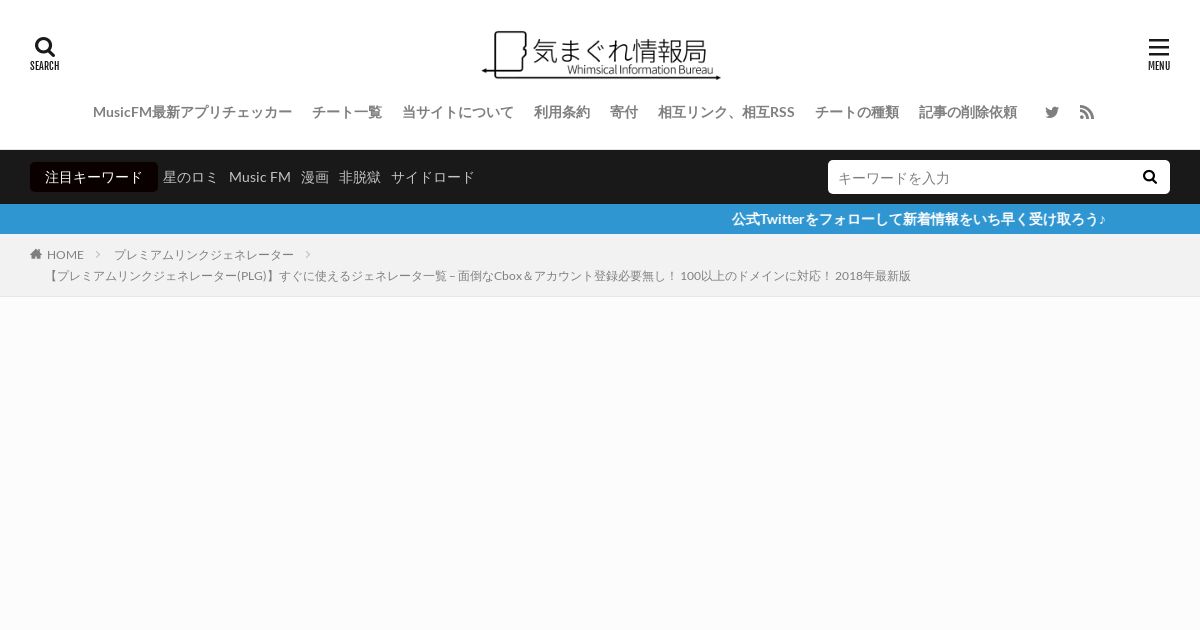Open 当サイトについて menu item
Screen dimensions: 1200x630
[458, 112]
